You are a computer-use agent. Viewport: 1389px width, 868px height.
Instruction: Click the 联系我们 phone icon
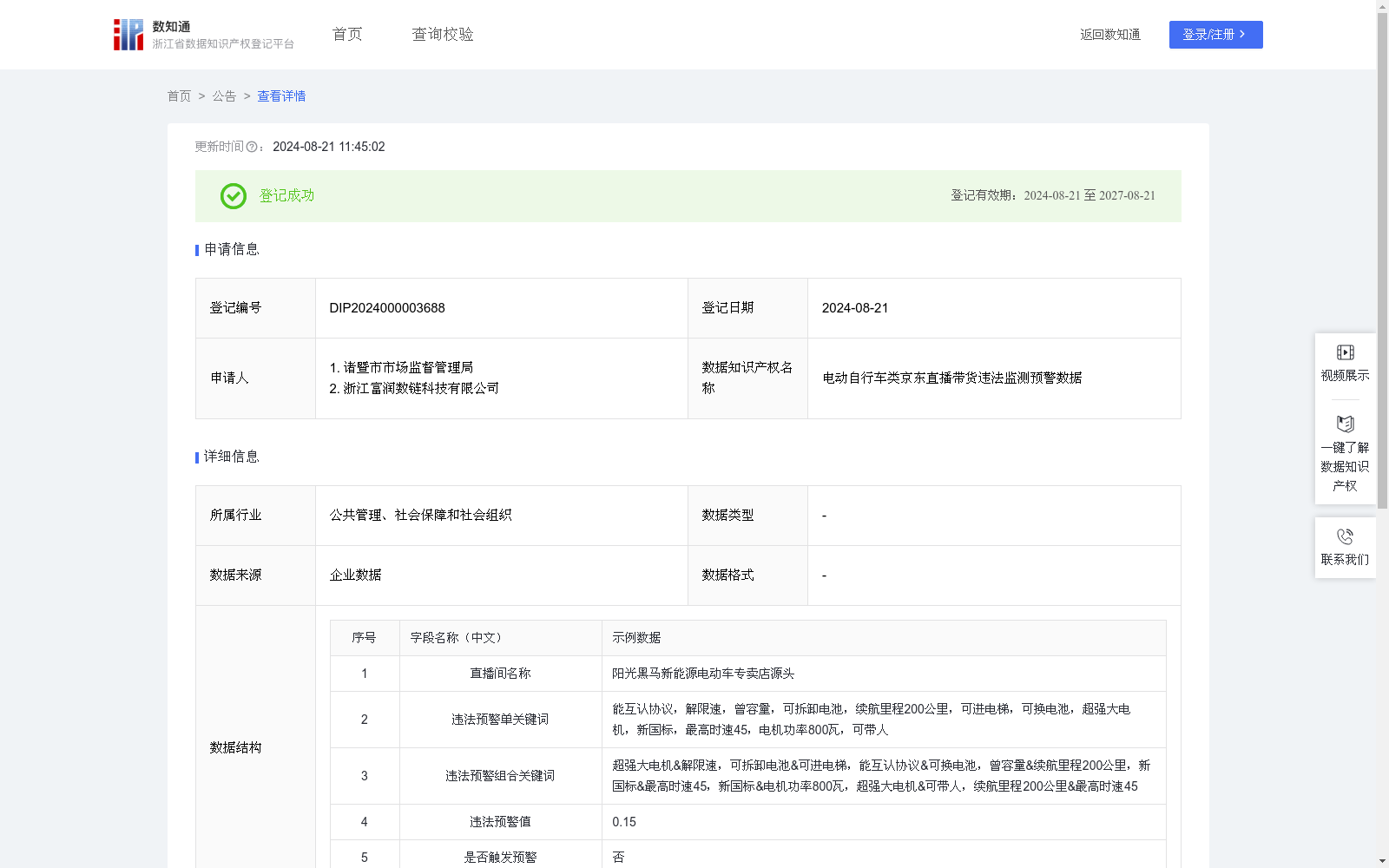pyautogui.click(x=1345, y=536)
